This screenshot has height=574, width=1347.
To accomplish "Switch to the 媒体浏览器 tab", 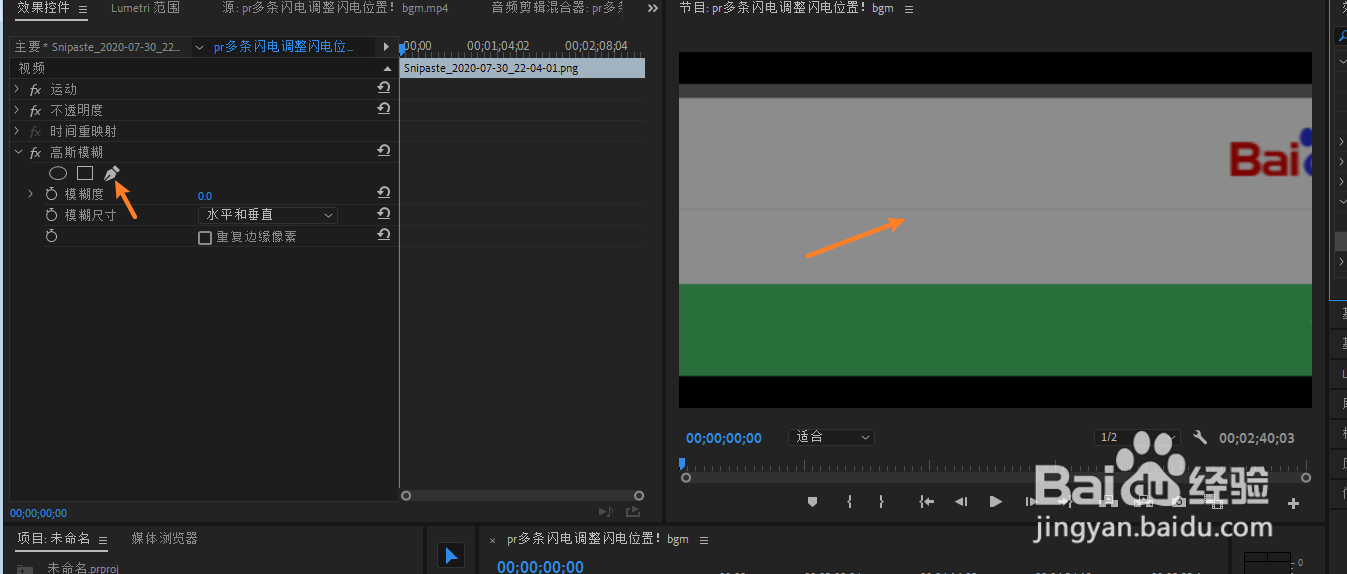I will [x=164, y=538].
